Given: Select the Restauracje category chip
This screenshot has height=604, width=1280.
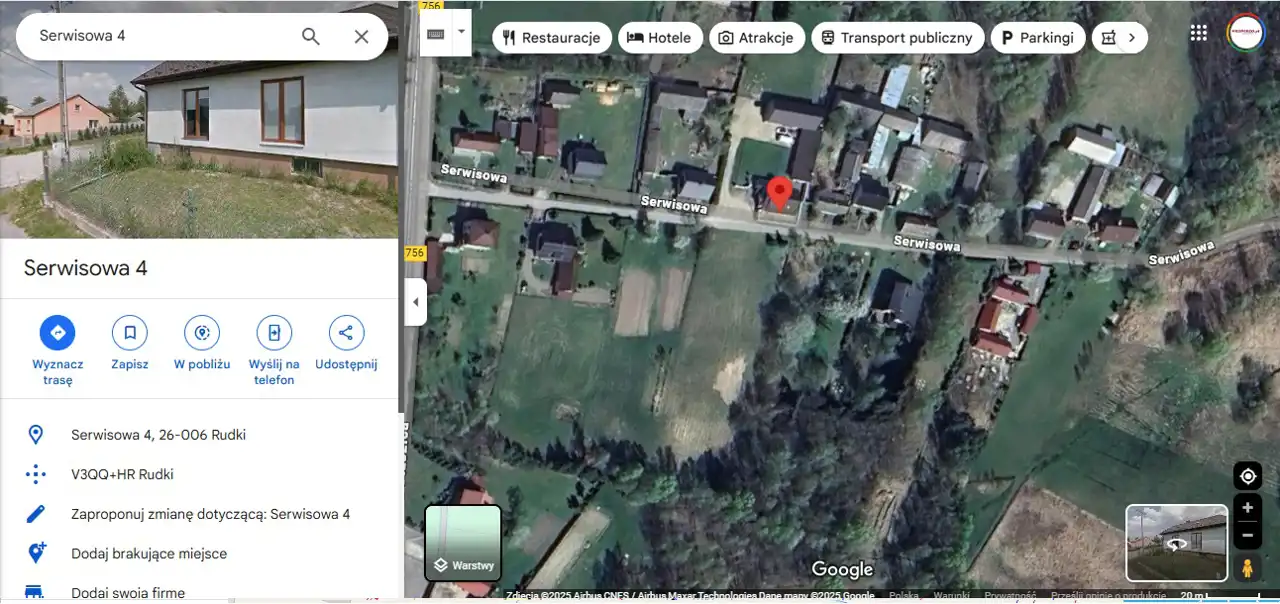Looking at the screenshot, I should 552,38.
